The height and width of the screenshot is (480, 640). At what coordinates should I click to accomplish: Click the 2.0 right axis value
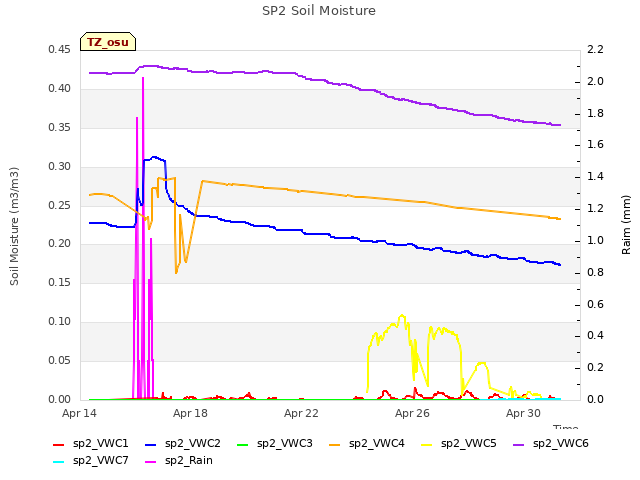pyautogui.click(x=595, y=82)
